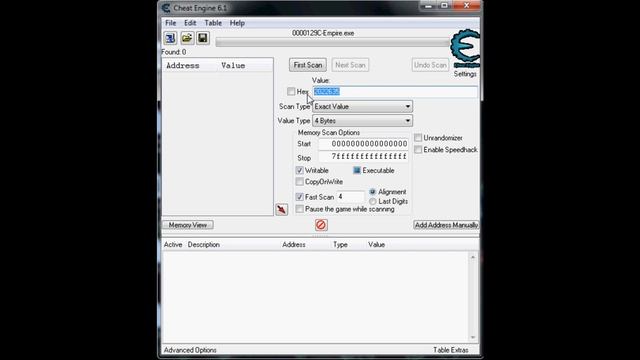640x360 pixels.
Task: Click the process name 0000129C-Empire.exe
Action: [x=323, y=33]
